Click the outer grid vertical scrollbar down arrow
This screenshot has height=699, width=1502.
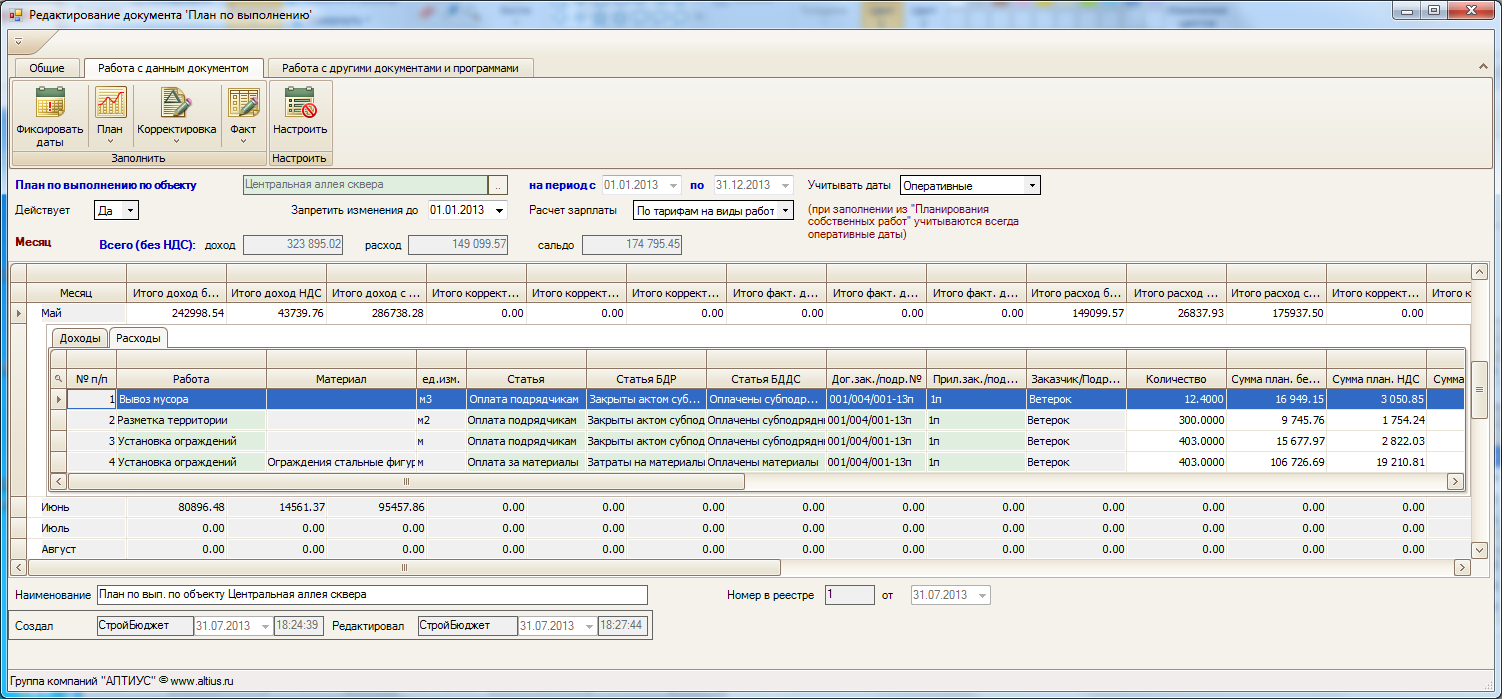click(x=1479, y=550)
